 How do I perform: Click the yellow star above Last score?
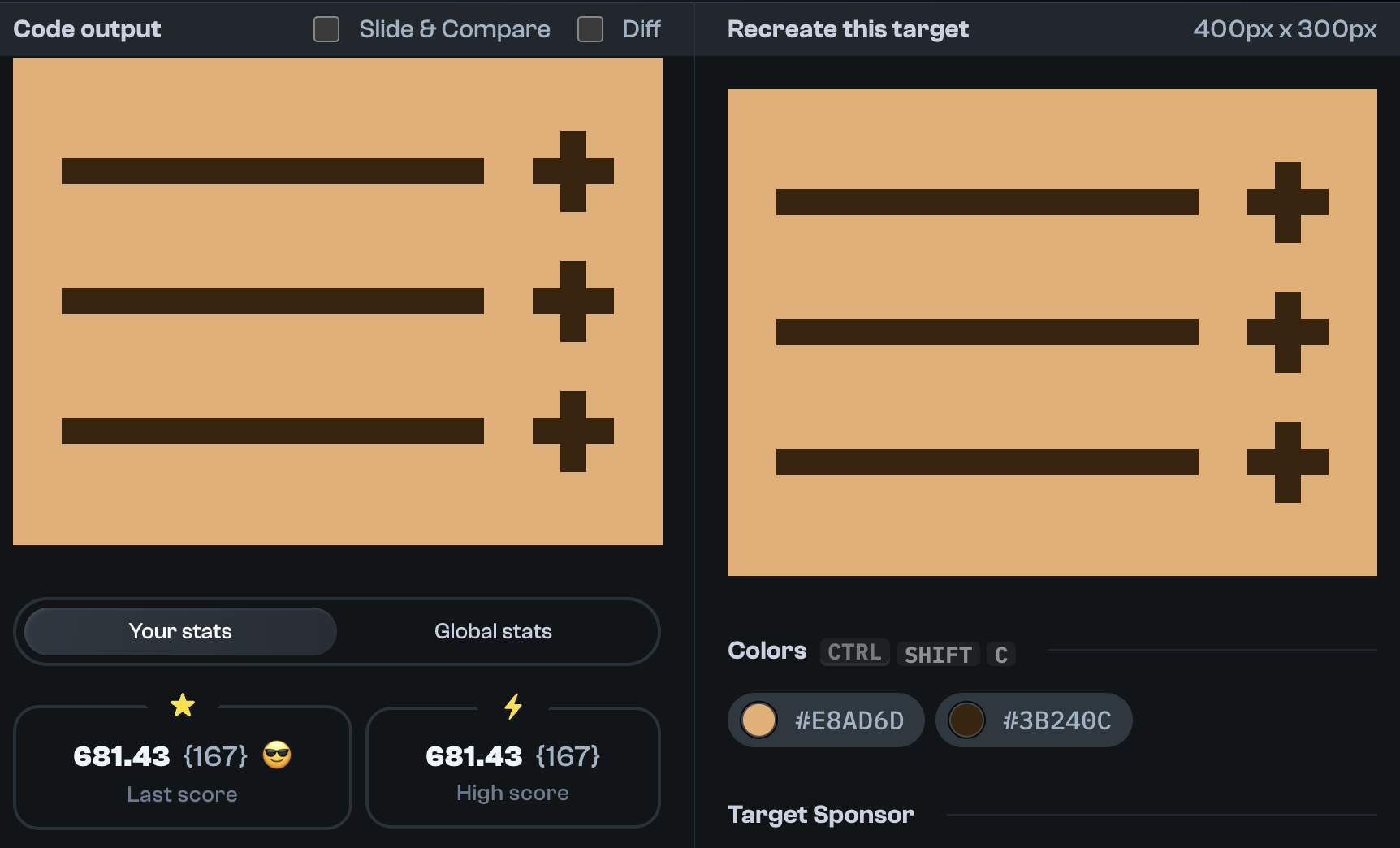[x=183, y=704]
